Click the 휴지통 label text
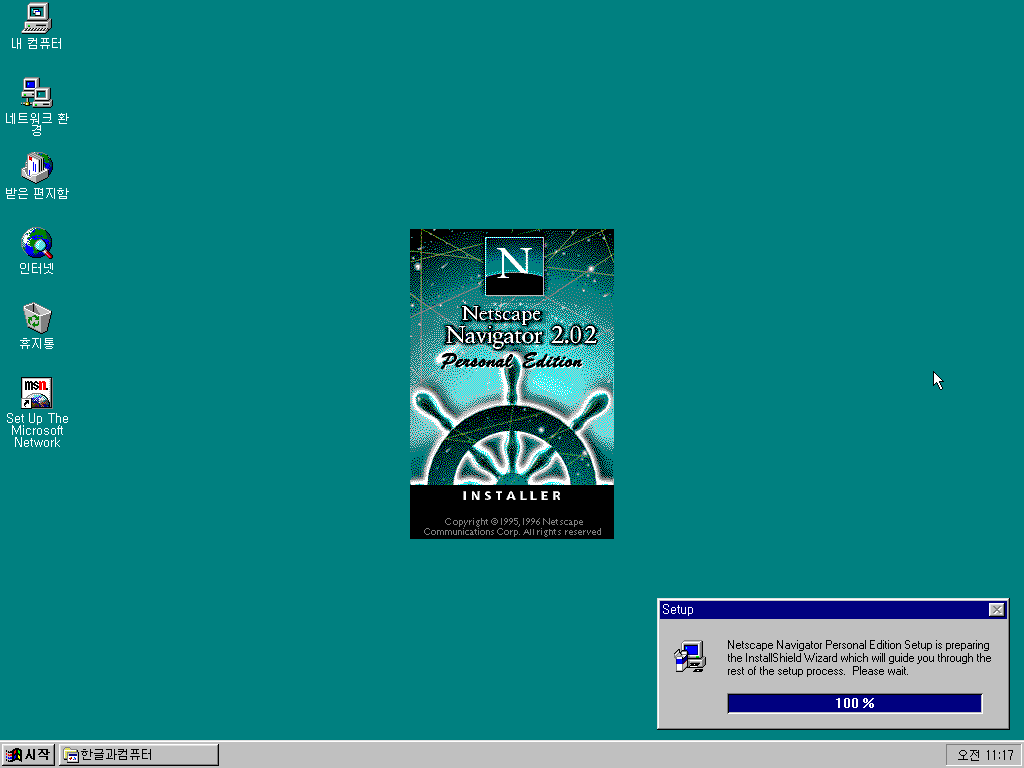 [x=37, y=344]
